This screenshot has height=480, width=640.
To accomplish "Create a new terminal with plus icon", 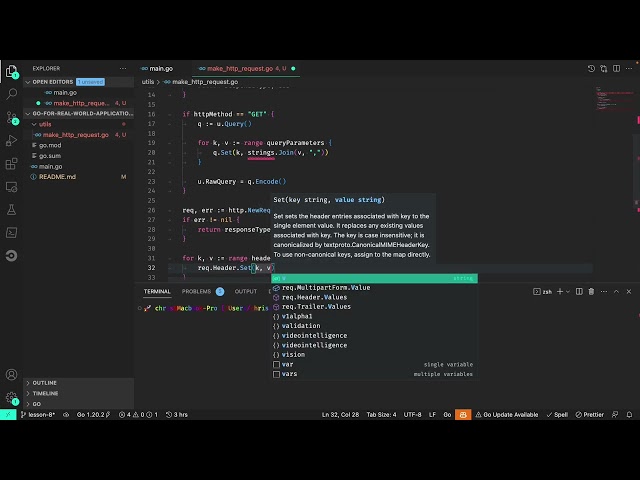I will [560, 291].
